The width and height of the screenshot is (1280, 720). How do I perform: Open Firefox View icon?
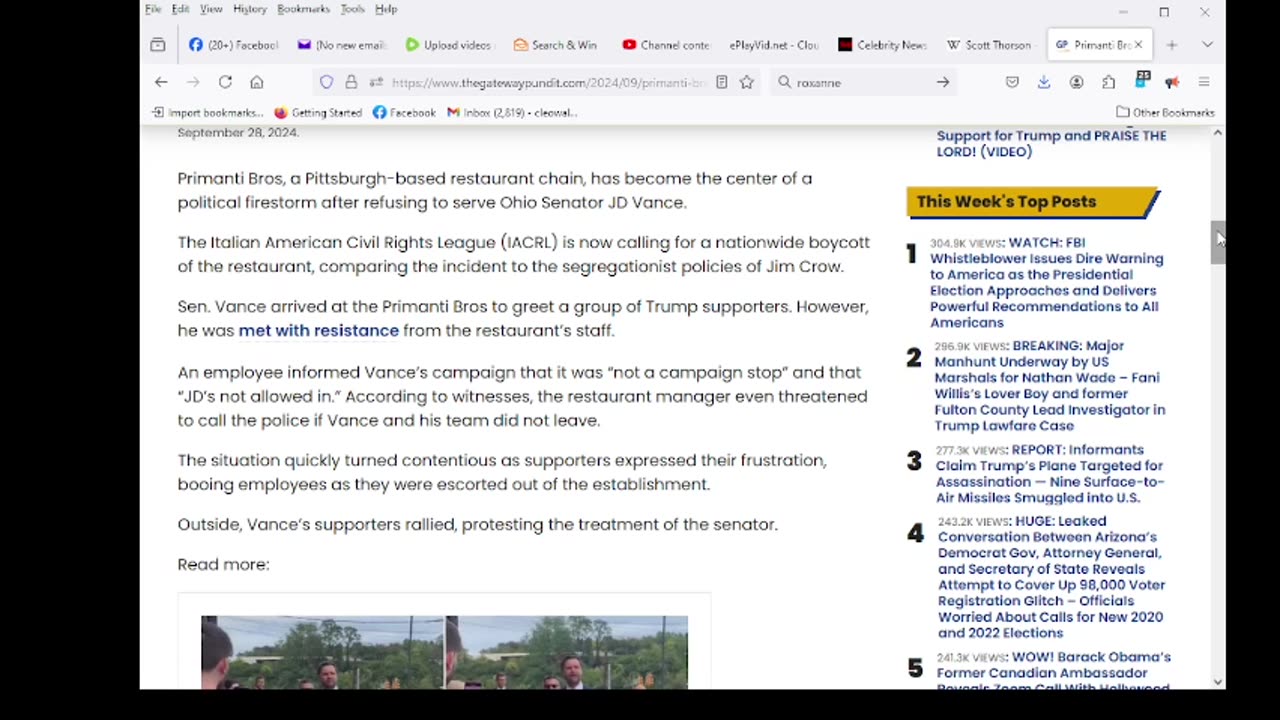tap(158, 45)
